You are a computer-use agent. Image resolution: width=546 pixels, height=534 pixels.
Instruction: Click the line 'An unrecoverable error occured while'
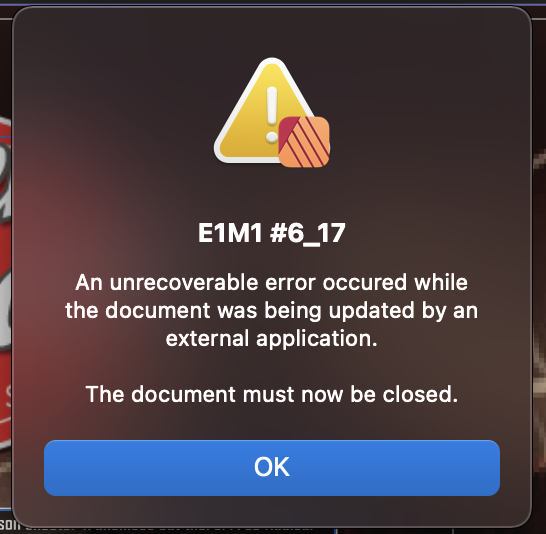(x=272, y=282)
